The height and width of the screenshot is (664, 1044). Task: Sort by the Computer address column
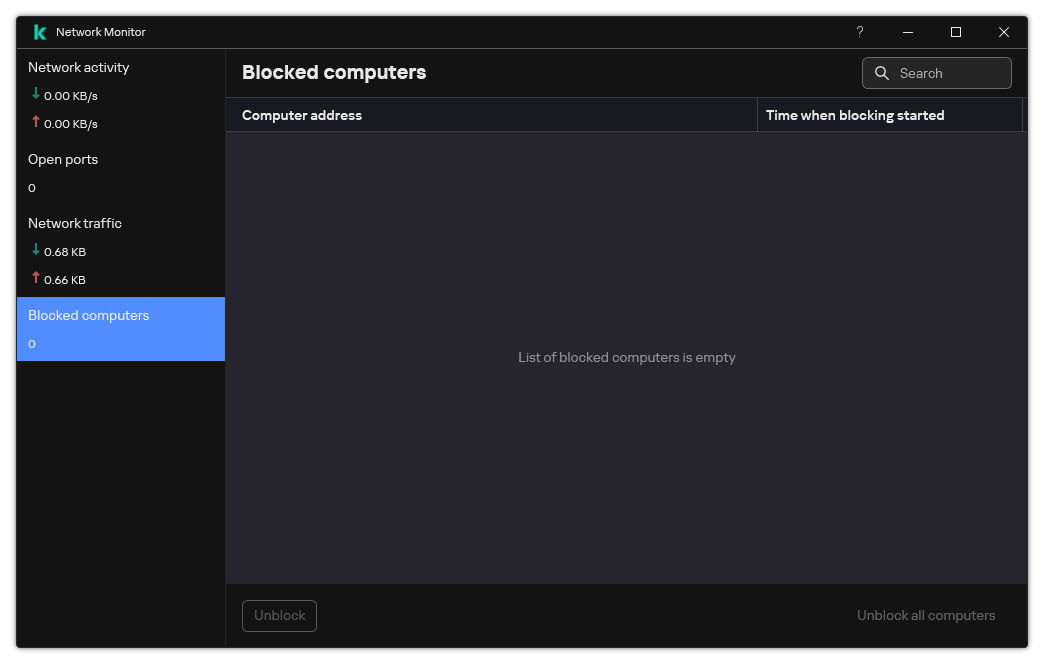click(x=301, y=115)
